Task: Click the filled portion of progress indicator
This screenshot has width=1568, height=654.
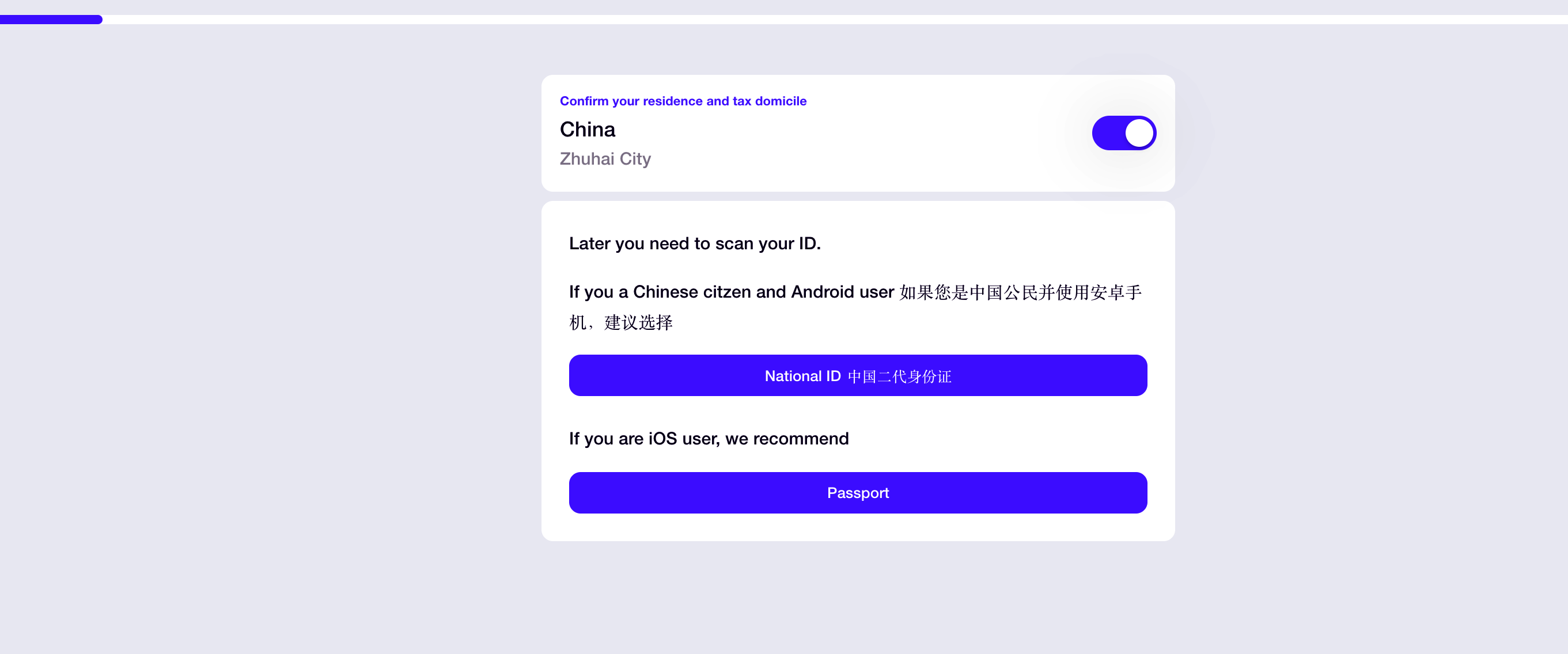Action: (x=51, y=20)
